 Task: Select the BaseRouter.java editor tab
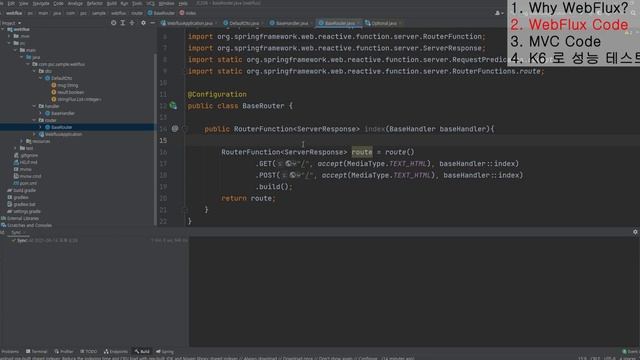[x=339, y=23]
